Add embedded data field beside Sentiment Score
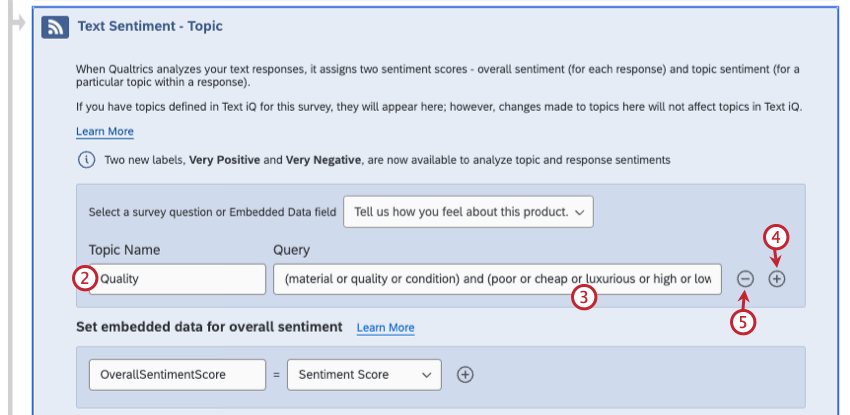 click(x=465, y=374)
